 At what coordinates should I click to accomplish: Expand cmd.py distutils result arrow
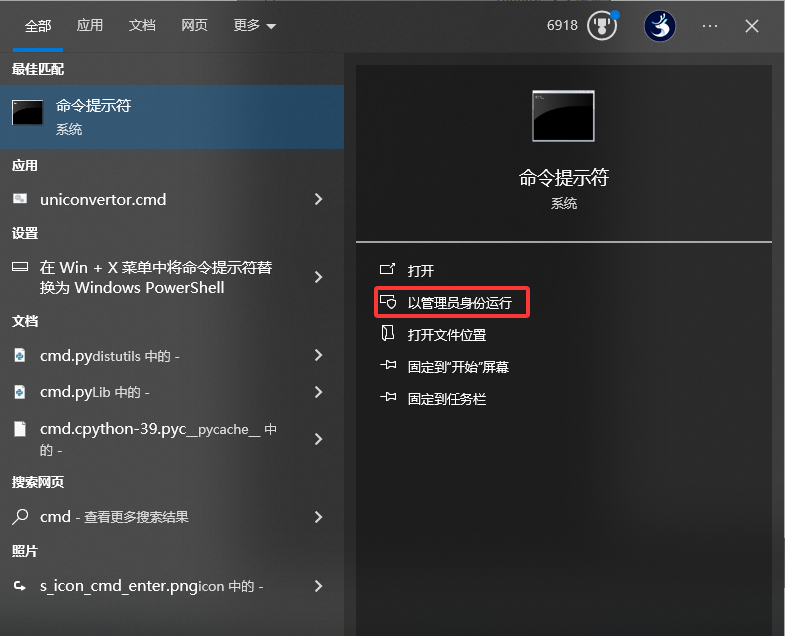click(318, 355)
